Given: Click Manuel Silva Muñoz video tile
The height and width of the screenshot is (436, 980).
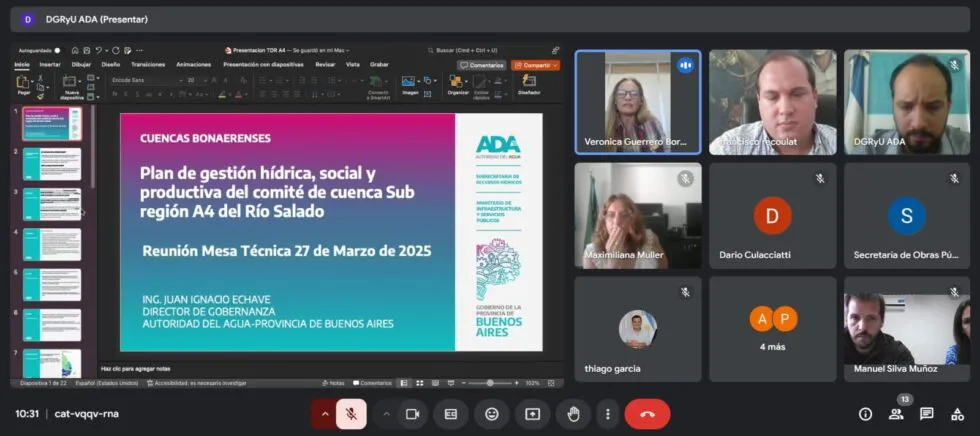Looking at the screenshot, I should [907, 329].
